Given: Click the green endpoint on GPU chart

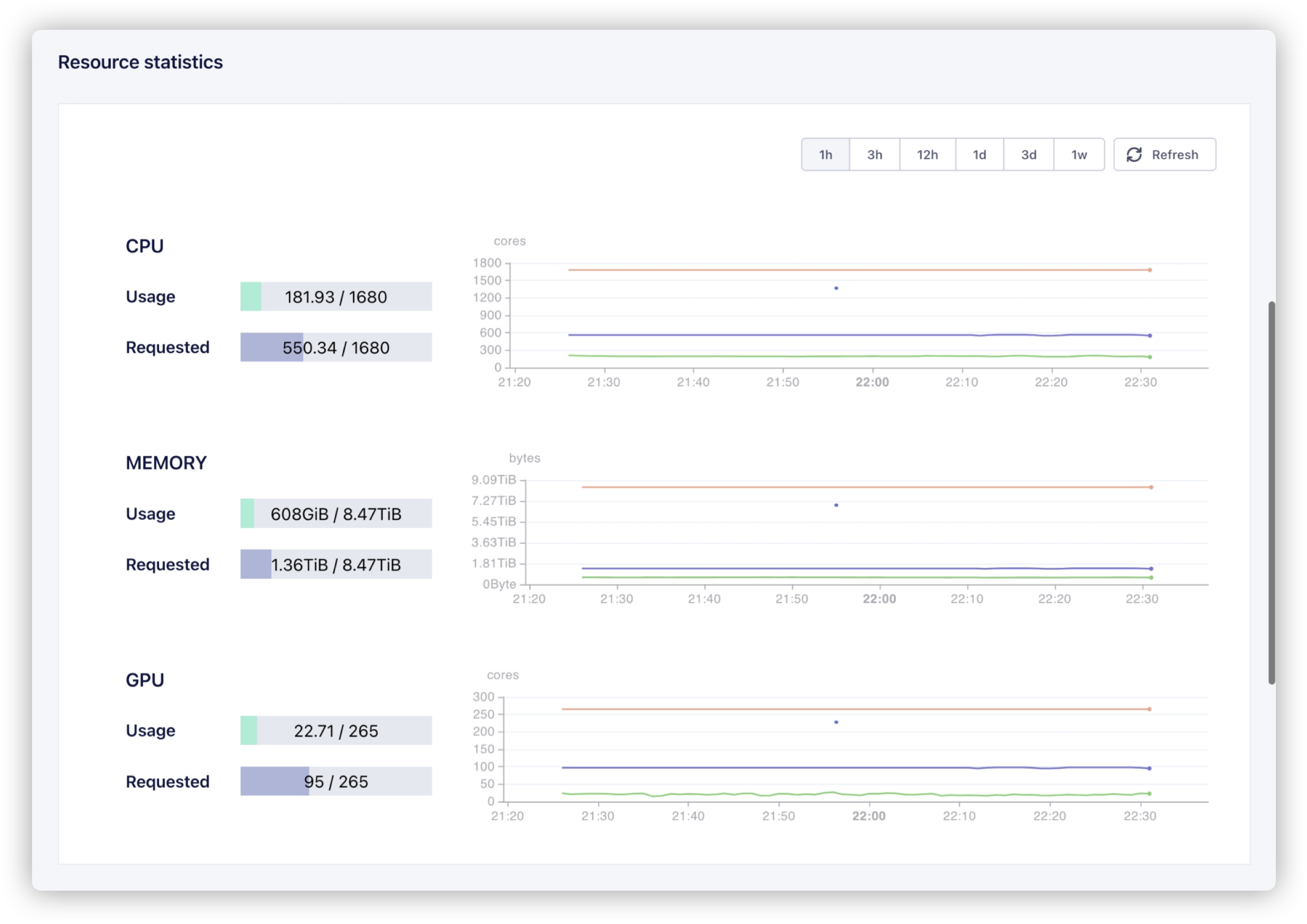Looking at the screenshot, I should point(1149,794).
